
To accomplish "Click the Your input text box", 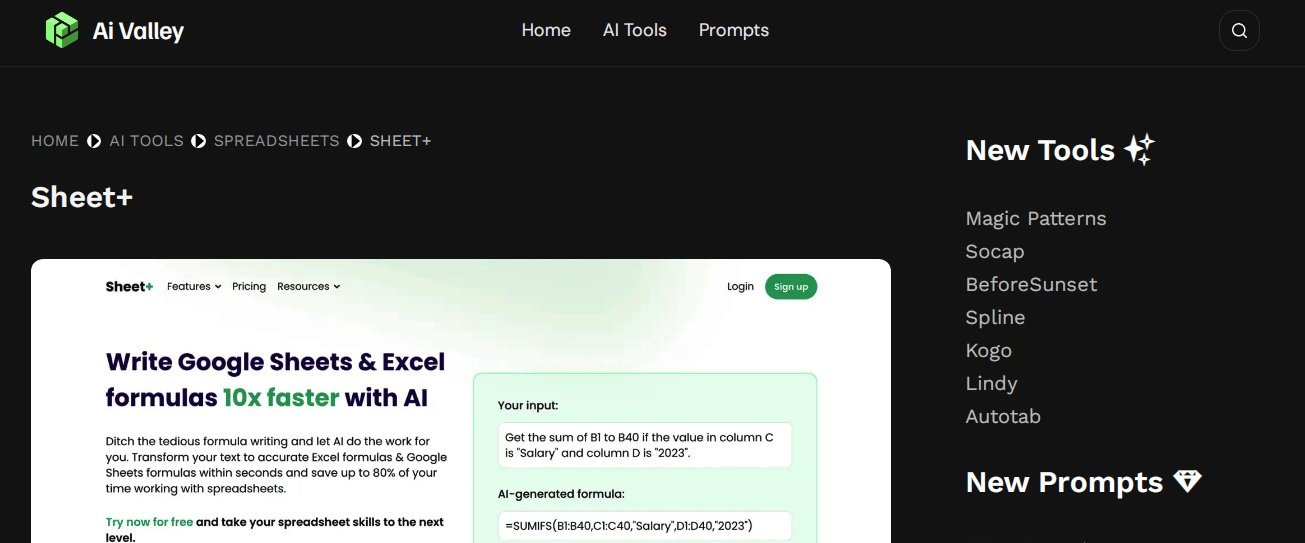I will coord(645,445).
